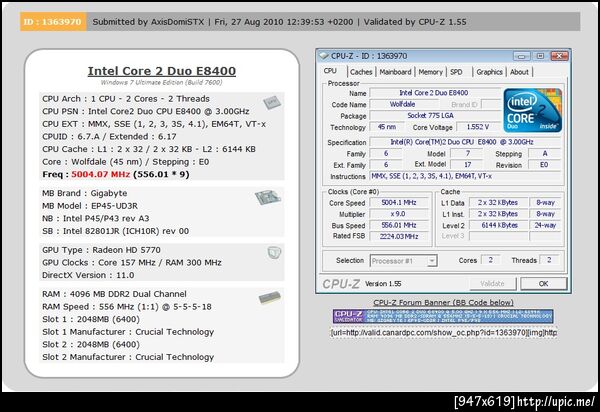This screenshot has width=600, height=412.
Task: Click the Instructions field MMX, SSE text
Action: pos(465,176)
